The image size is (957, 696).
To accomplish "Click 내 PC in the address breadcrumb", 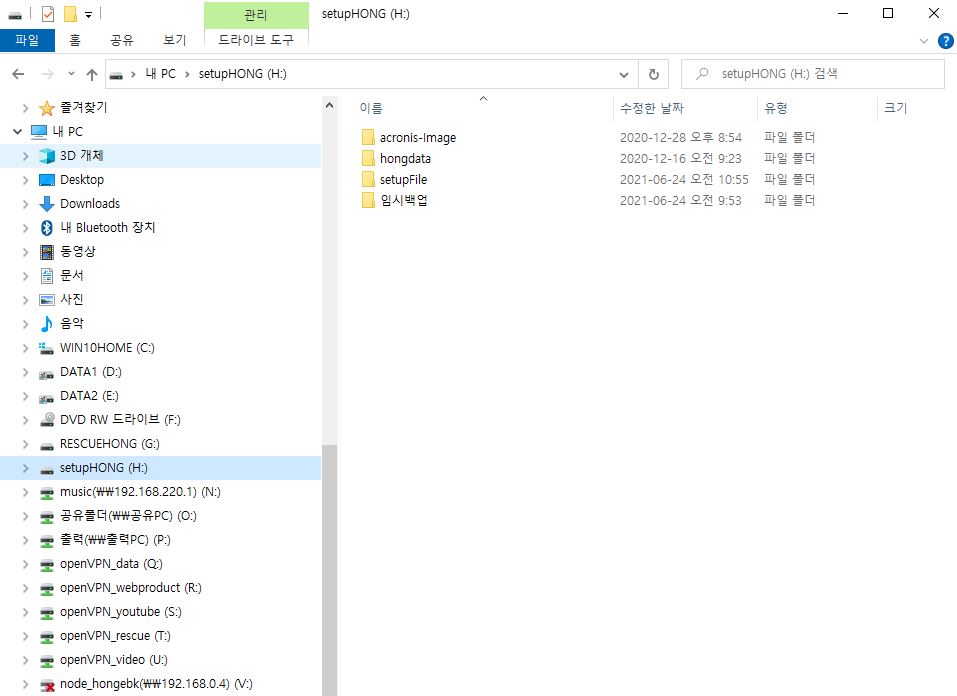I will click(161, 74).
